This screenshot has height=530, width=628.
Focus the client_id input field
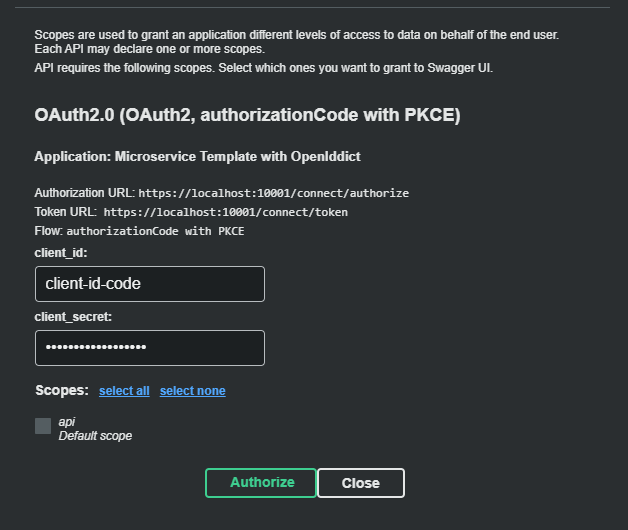[x=150, y=284]
